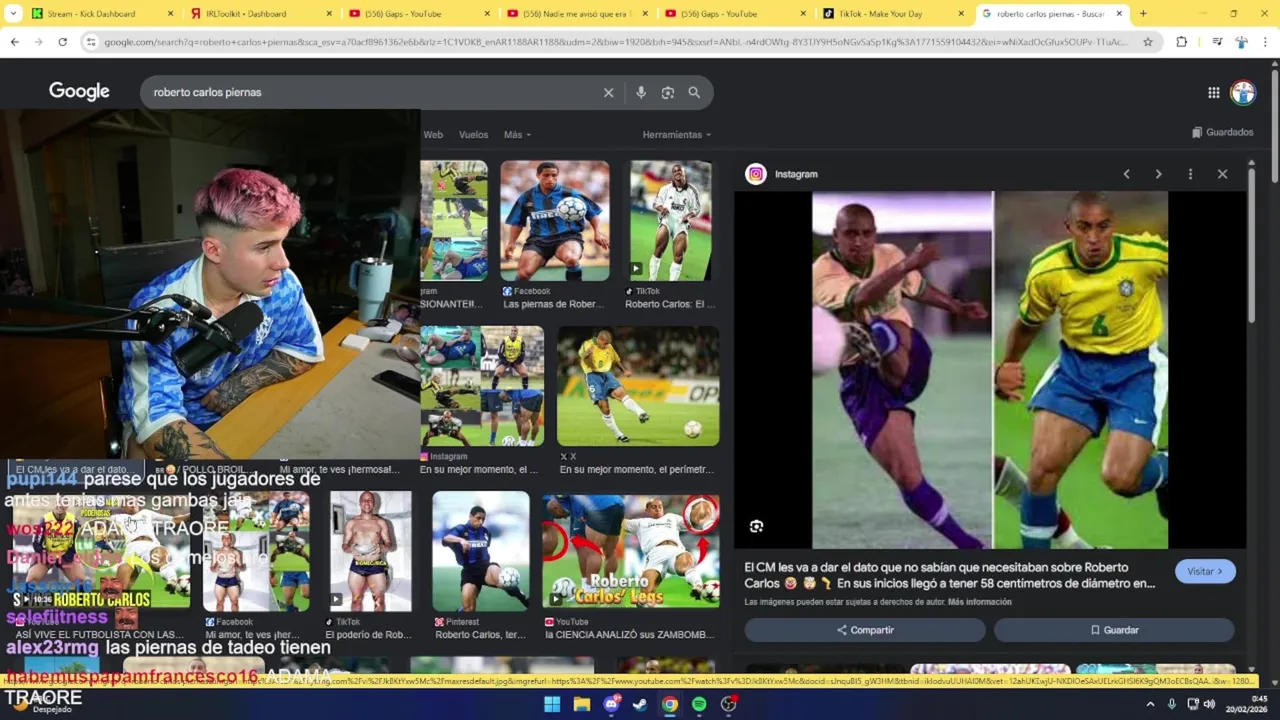Image resolution: width=1280 pixels, height=720 pixels.
Task: Open the Windows Start menu
Action: click(x=552, y=704)
